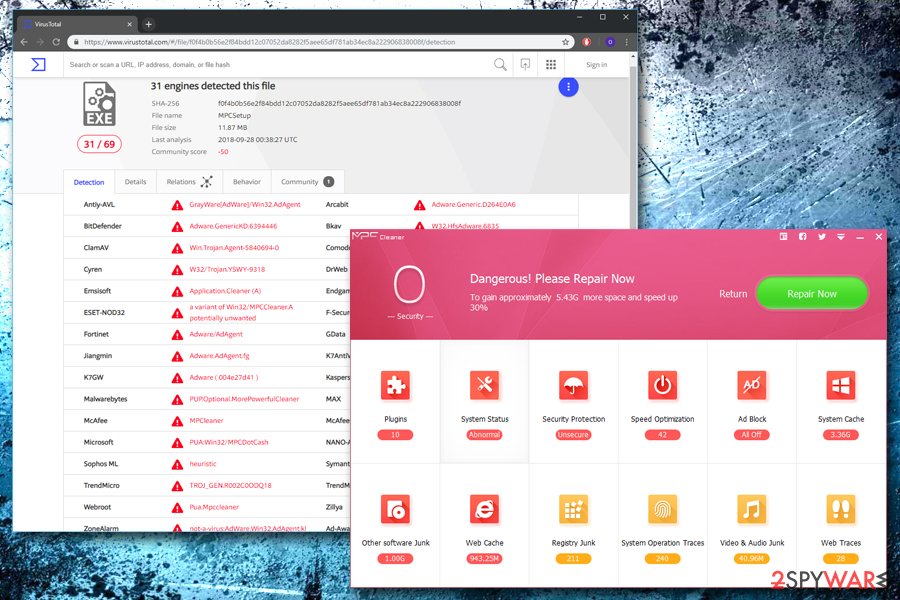Screen dimensions: 900x600
Task: Switch to the Community tab
Action: [307, 181]
